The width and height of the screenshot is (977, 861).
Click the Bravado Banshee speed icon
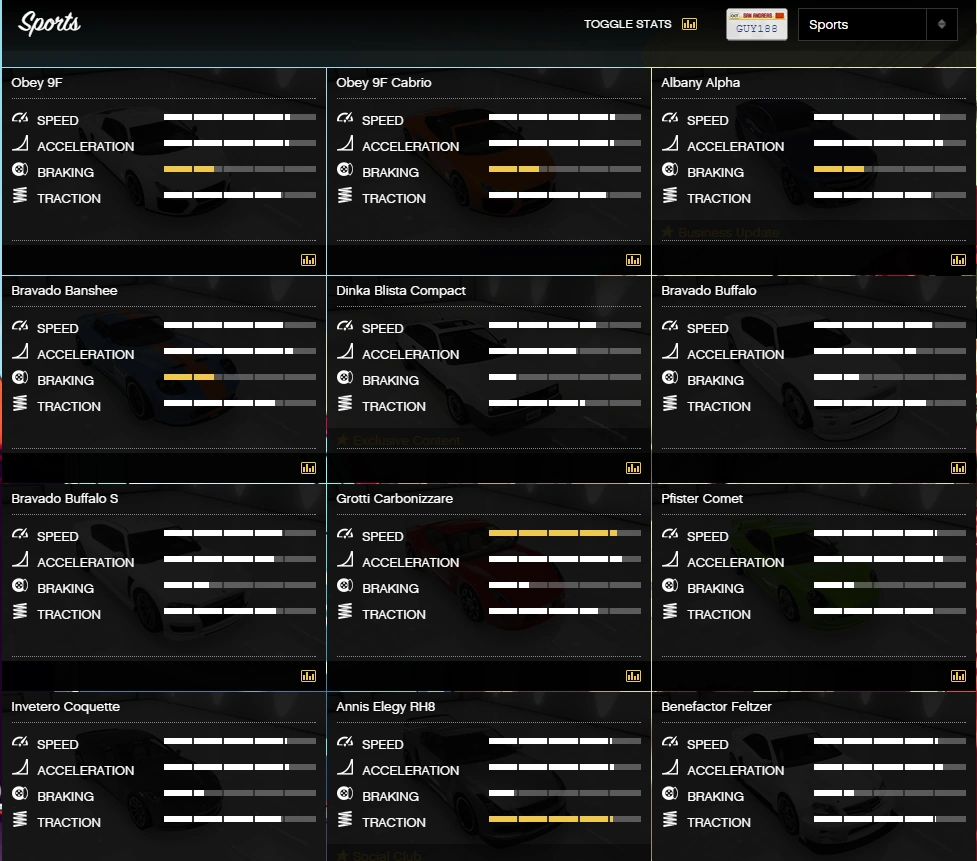[20, 325]
